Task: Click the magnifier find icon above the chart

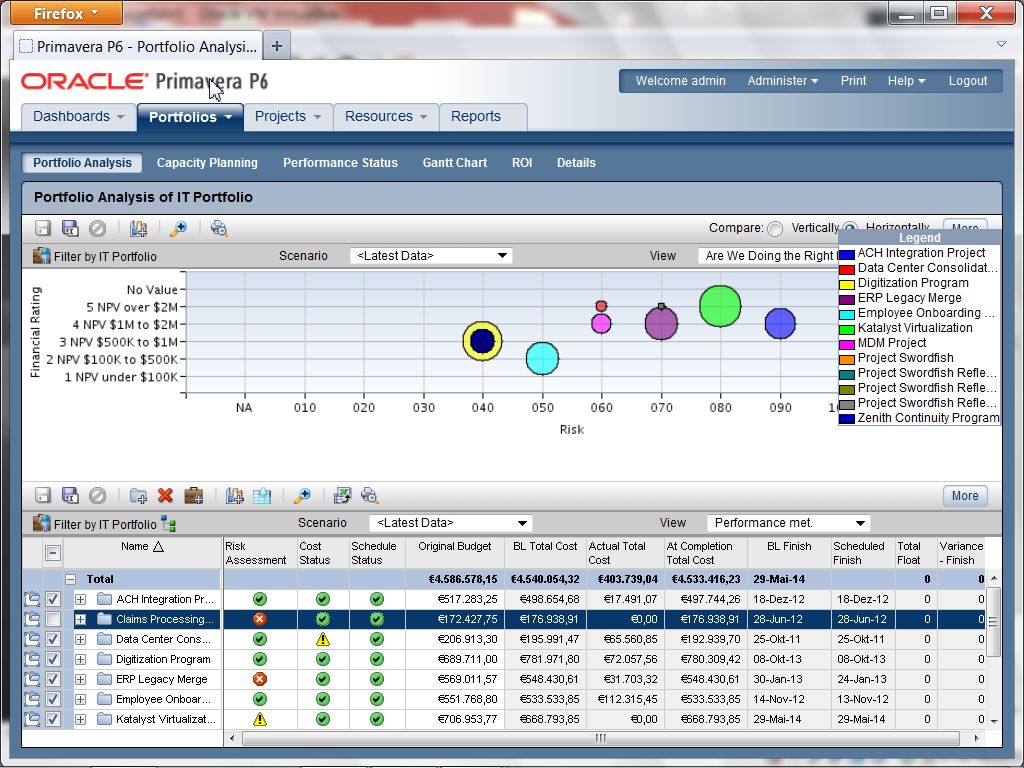Action: [x=178, y=228]
